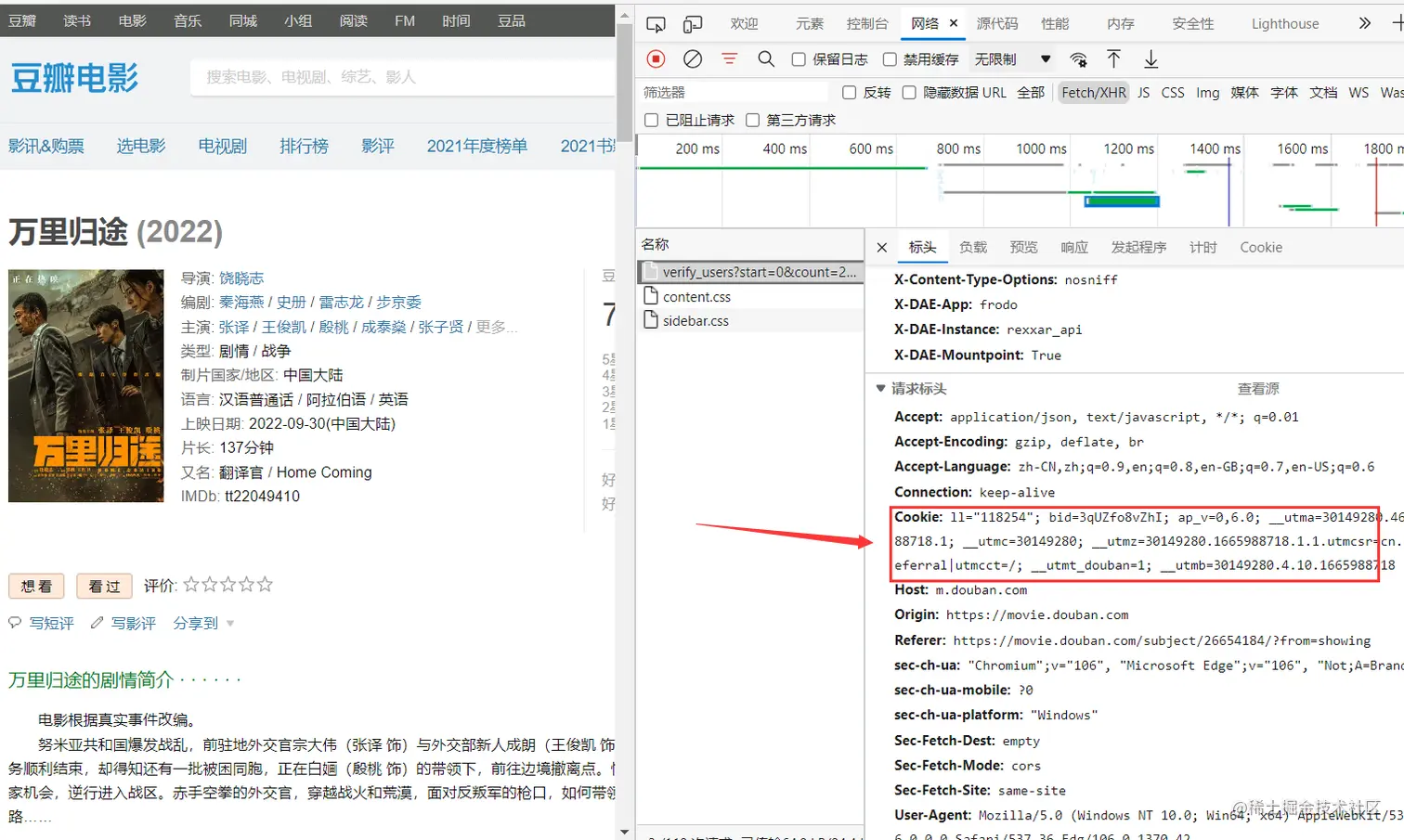Toggle device emulation icon in DevTools
This screenshot has height=840, width=1404.
click(693, 24)
